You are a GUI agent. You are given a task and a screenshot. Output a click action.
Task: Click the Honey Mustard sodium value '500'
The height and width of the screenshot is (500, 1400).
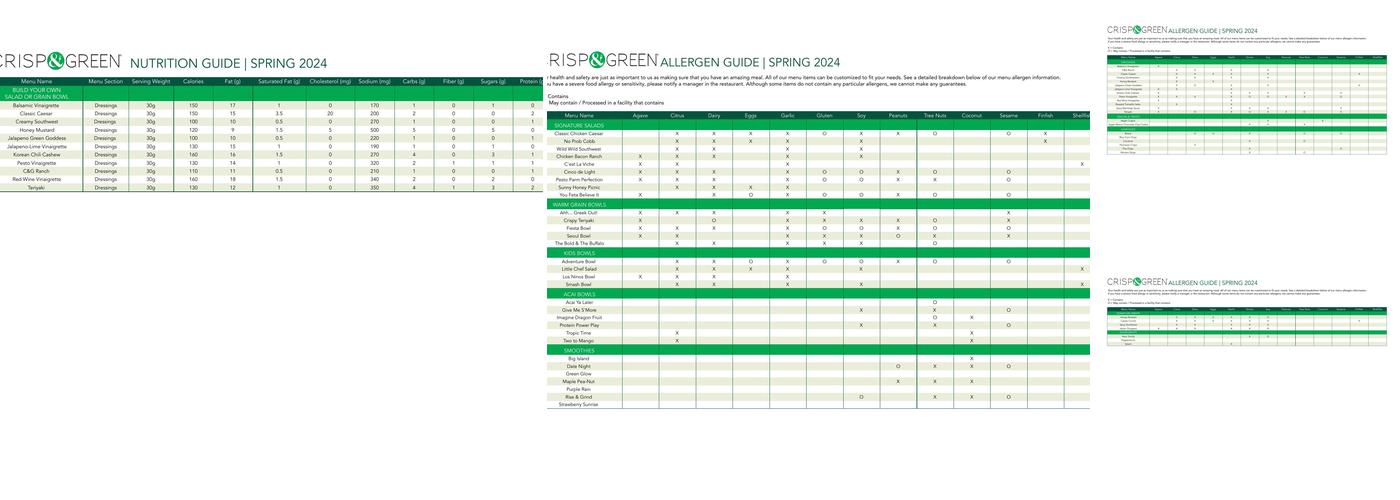[x=374, y=130]
